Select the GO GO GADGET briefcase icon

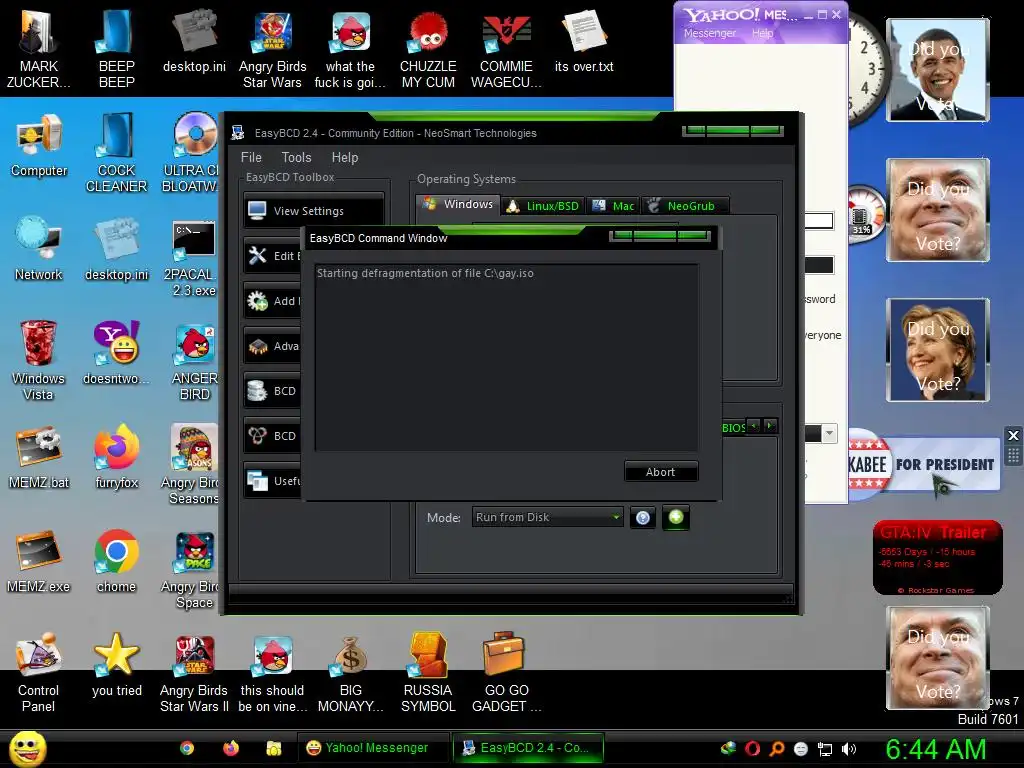coord(505,673)
